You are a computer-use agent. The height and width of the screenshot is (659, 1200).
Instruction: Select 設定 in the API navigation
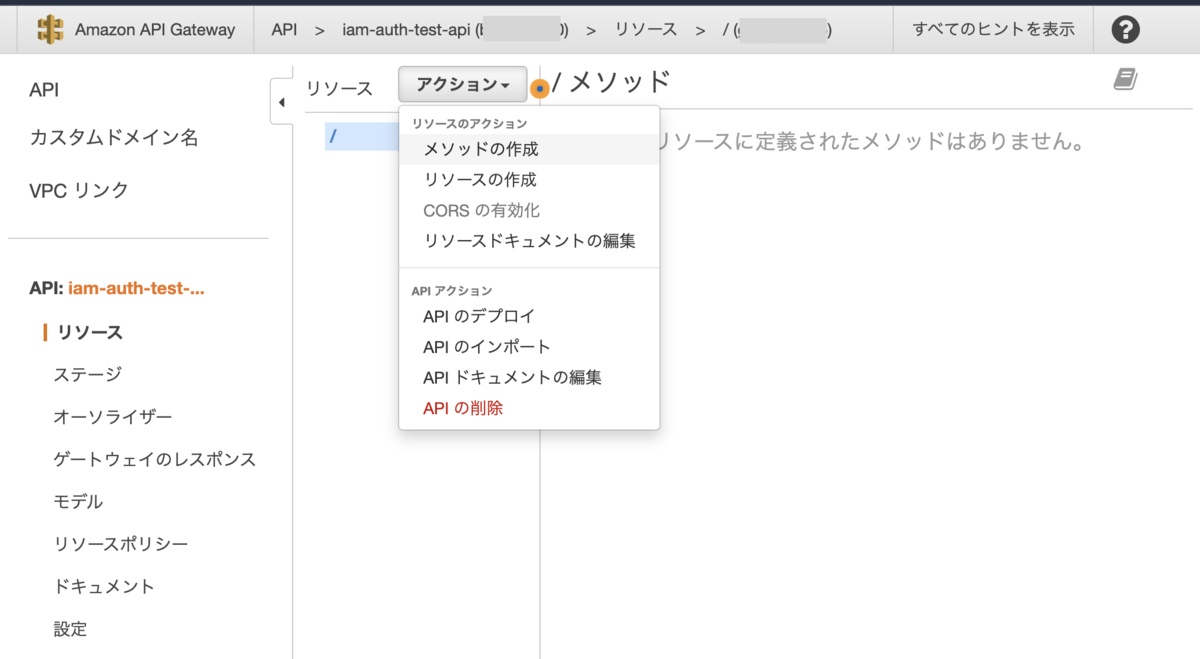click(71, 629)
